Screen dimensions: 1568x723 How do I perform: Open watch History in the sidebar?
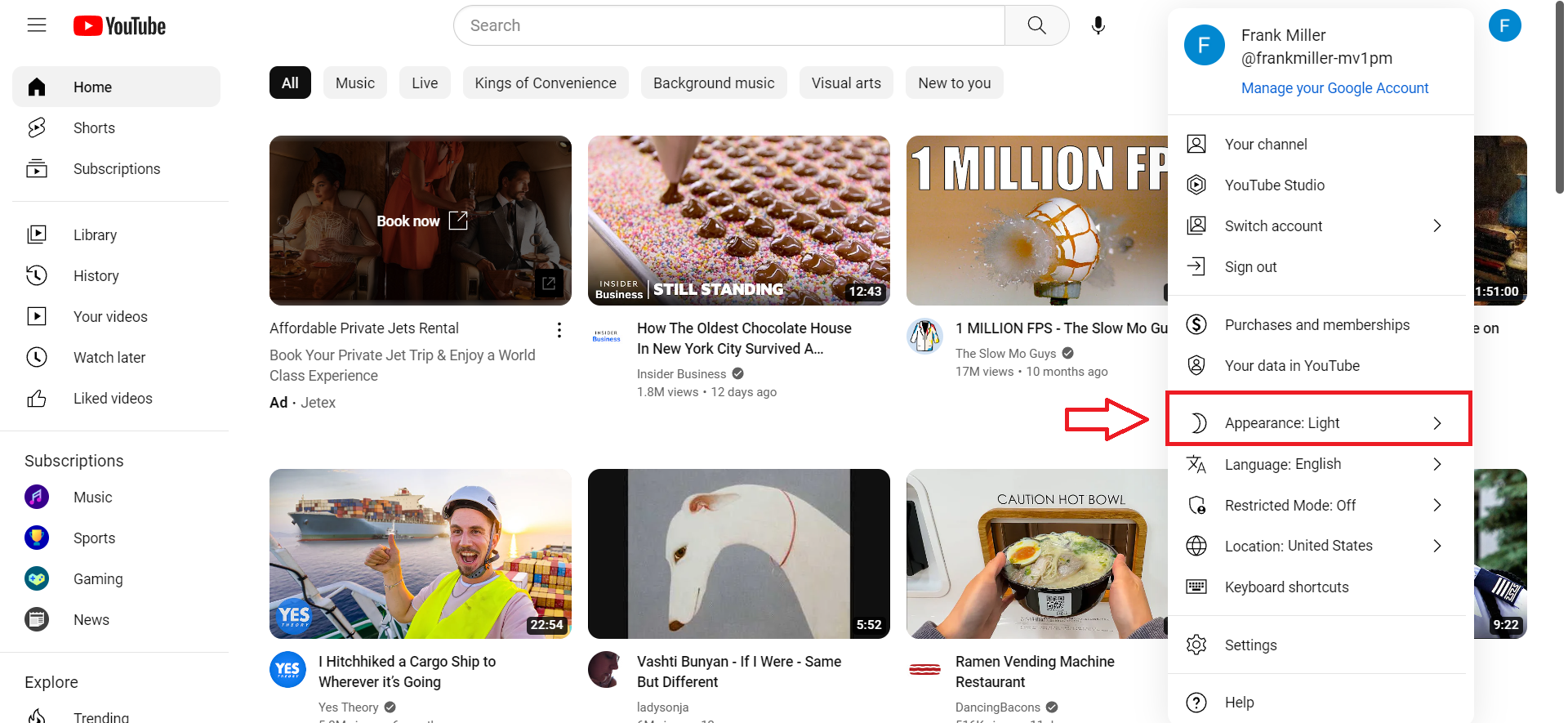(x=116, y=275)
